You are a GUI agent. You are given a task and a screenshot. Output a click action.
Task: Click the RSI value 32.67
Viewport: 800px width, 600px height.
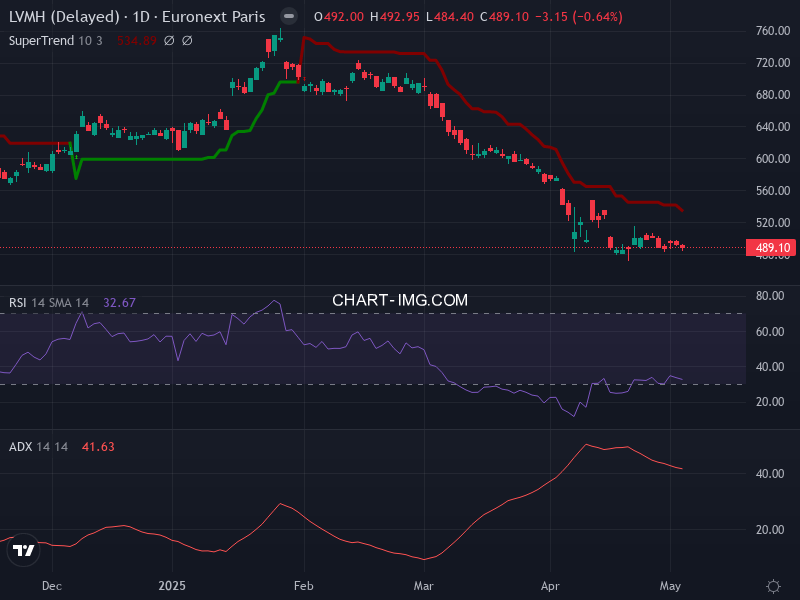click(119, 303)
